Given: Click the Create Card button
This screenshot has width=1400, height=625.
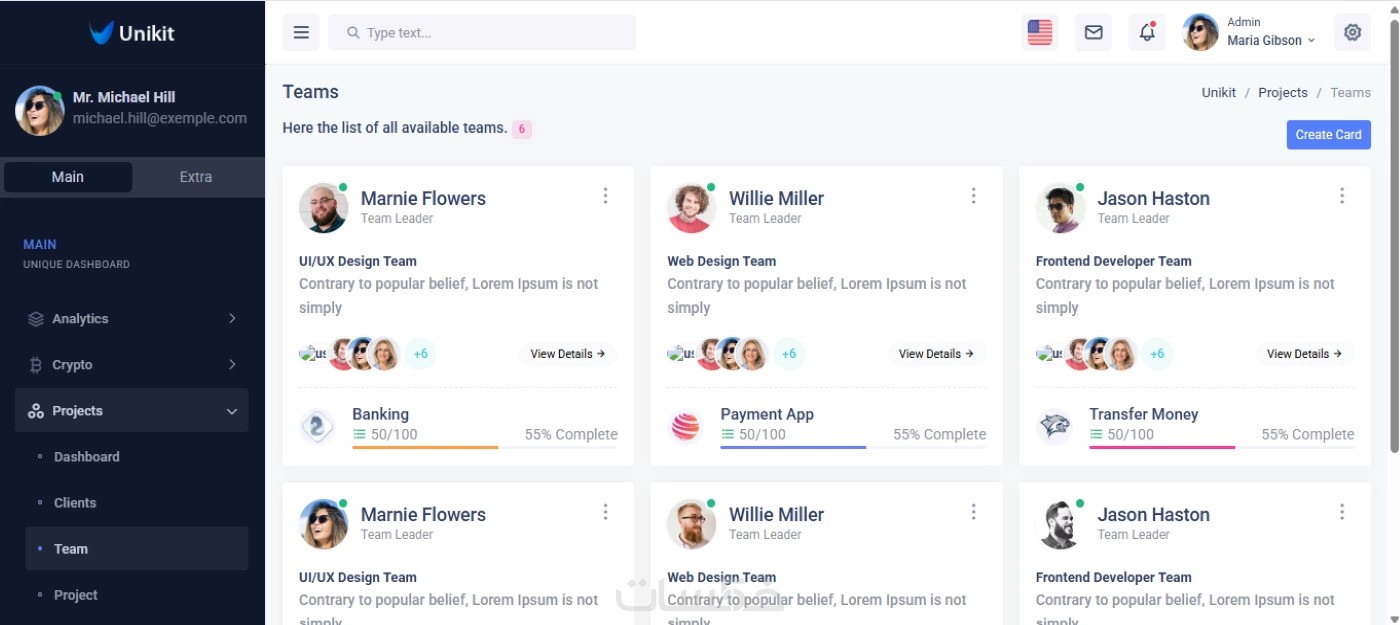Looking at the screenshot, I should pyautogui.click(x=1328, y=135).
